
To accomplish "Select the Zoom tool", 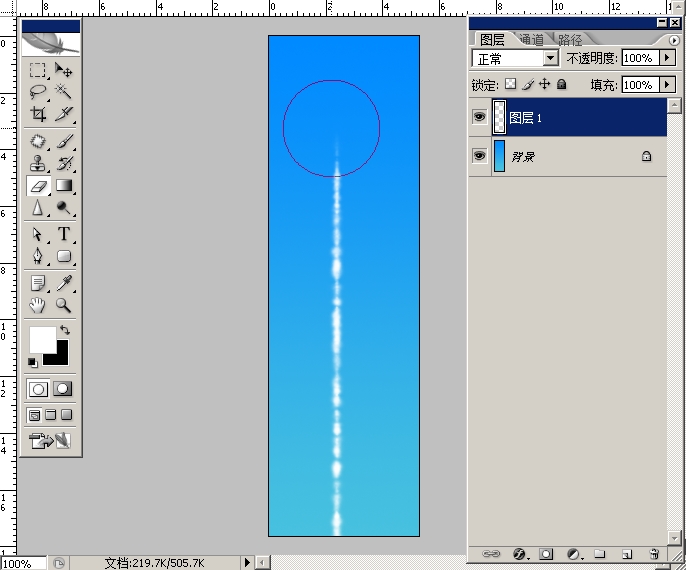I will point(64,305).
